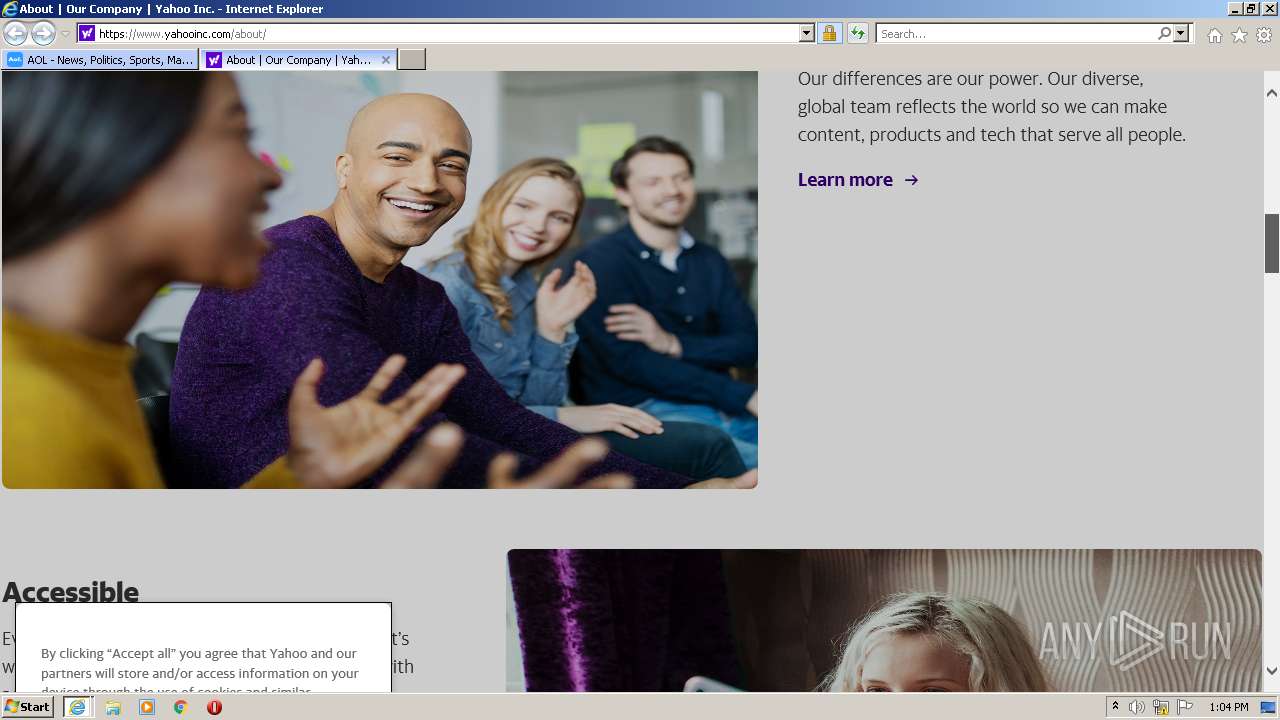
Task: Open Chrome from the taskbar
Action: [x=181, y=707]
